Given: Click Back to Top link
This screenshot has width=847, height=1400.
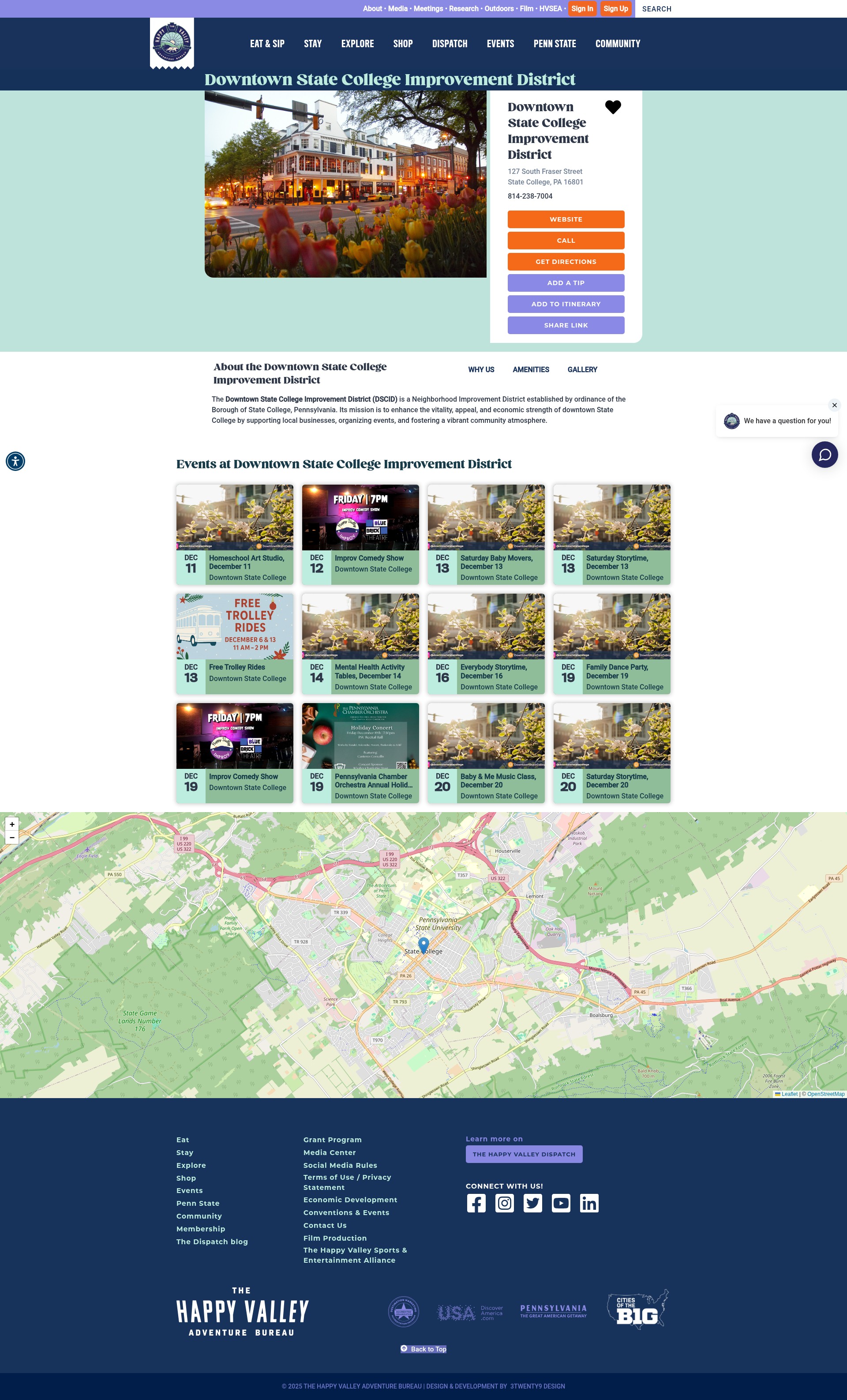Looking at the screenshot, I should [x=423, y=1349].
